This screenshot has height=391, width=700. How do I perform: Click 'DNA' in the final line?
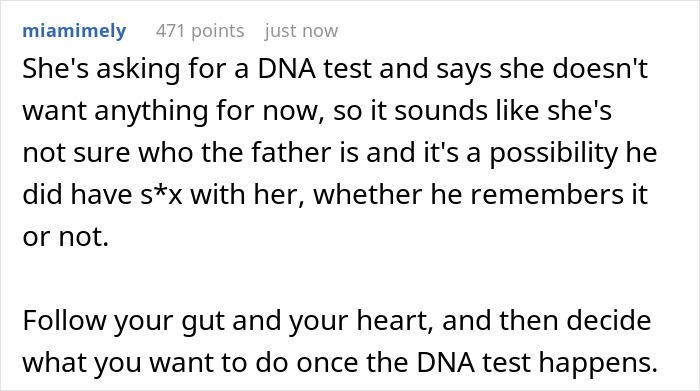coord(446,363)
